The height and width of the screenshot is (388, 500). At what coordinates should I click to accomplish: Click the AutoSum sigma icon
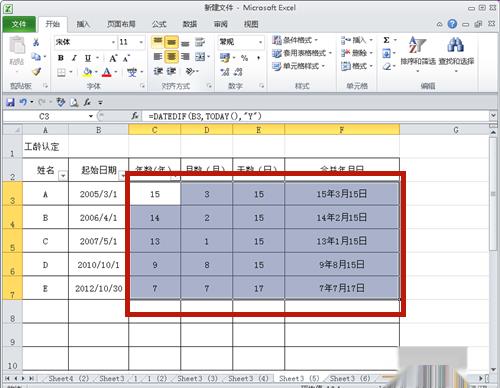386,40
